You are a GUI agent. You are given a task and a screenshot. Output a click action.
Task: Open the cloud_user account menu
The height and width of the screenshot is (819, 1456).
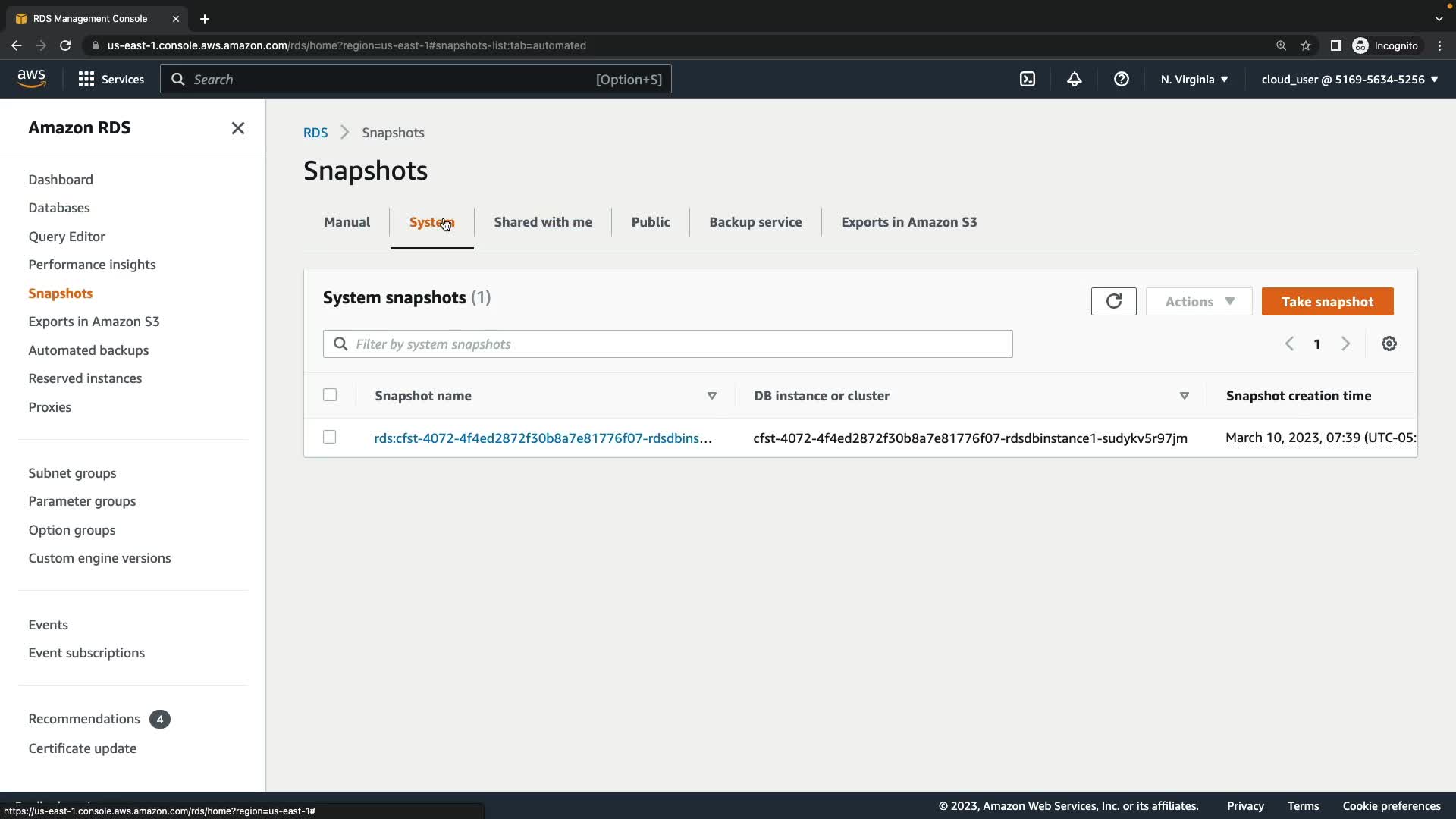coord(1349,79)
